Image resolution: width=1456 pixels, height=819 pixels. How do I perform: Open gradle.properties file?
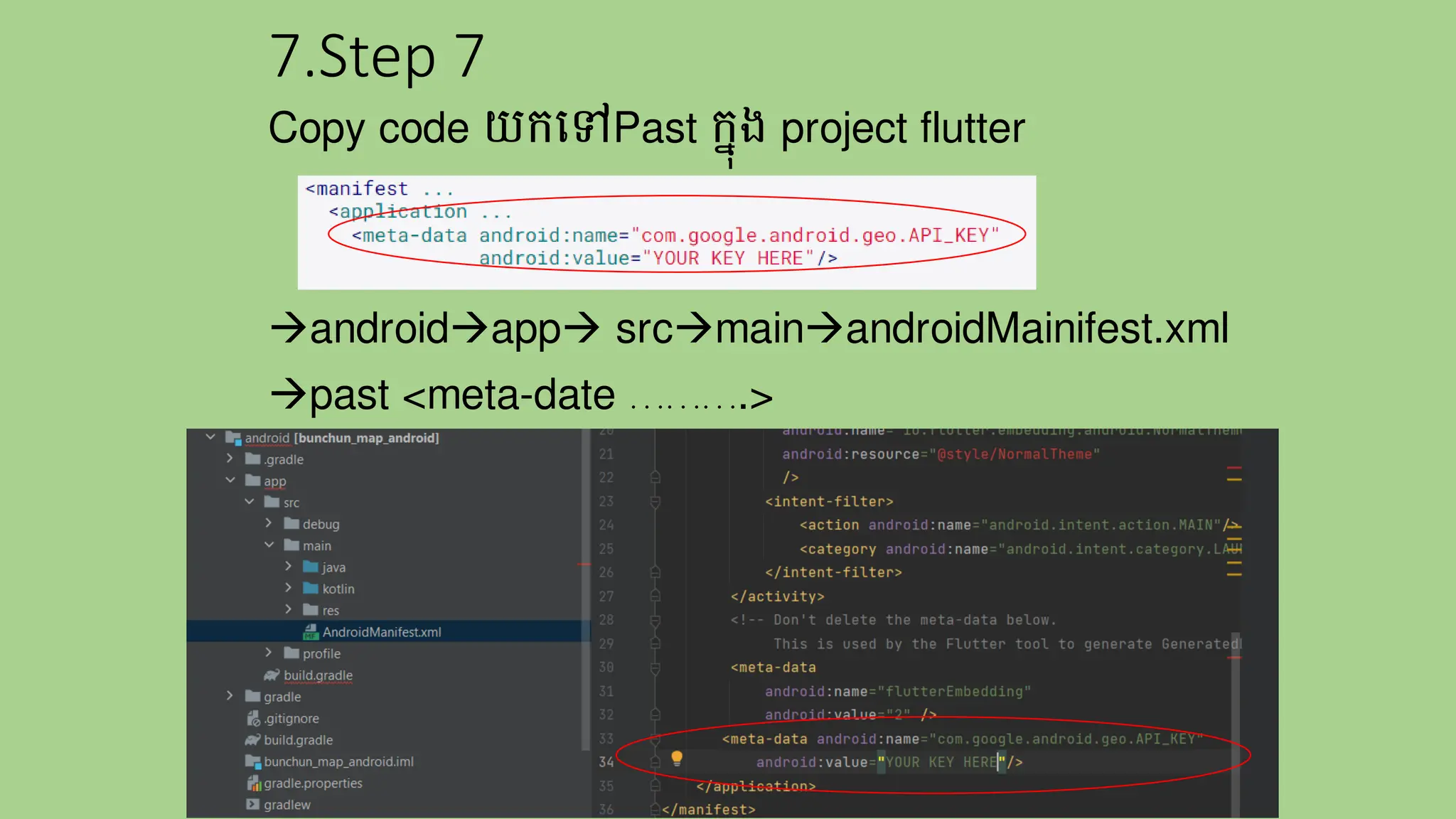coord(313,783)
